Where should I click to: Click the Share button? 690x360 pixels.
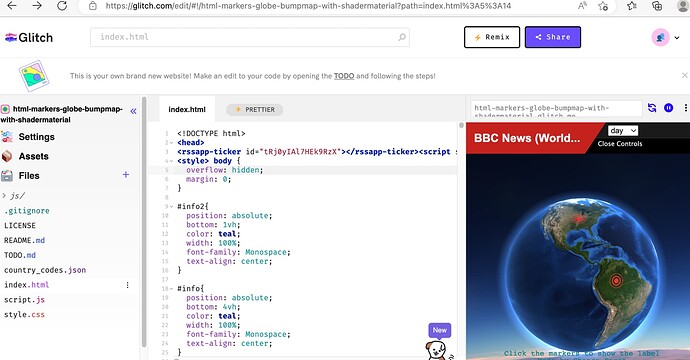(x=553, y=37)
